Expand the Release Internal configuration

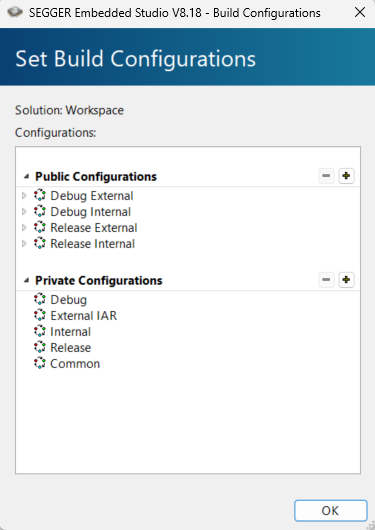(24, 243)
